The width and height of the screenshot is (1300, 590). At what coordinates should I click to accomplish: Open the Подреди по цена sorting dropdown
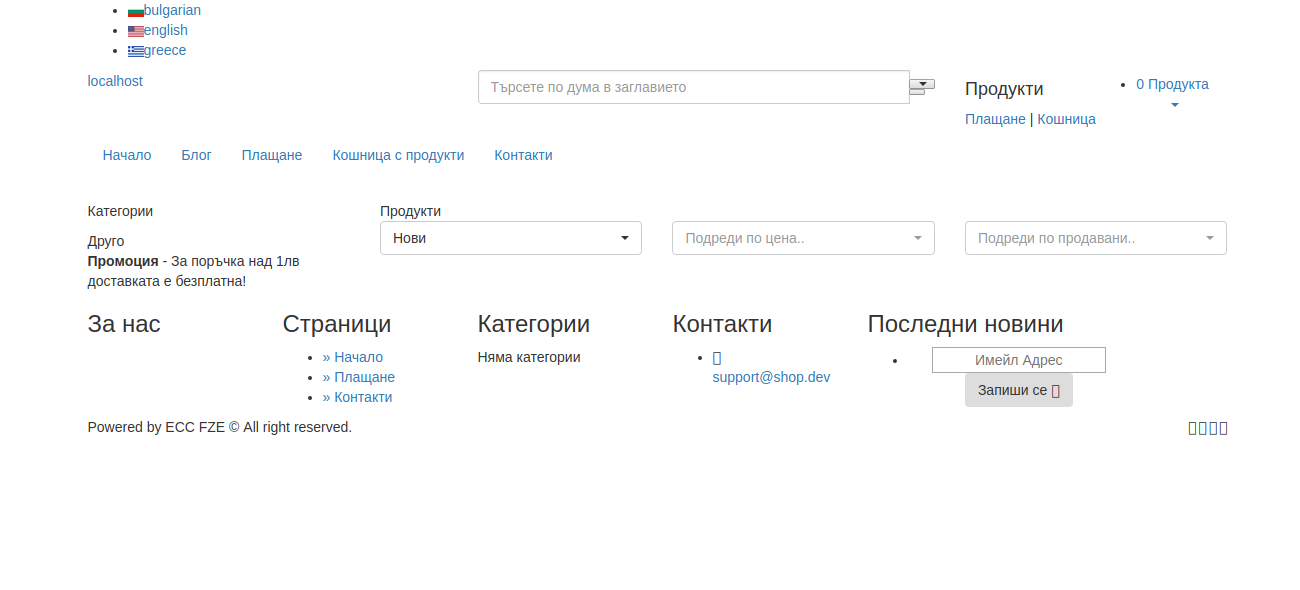tap(803, 238)
